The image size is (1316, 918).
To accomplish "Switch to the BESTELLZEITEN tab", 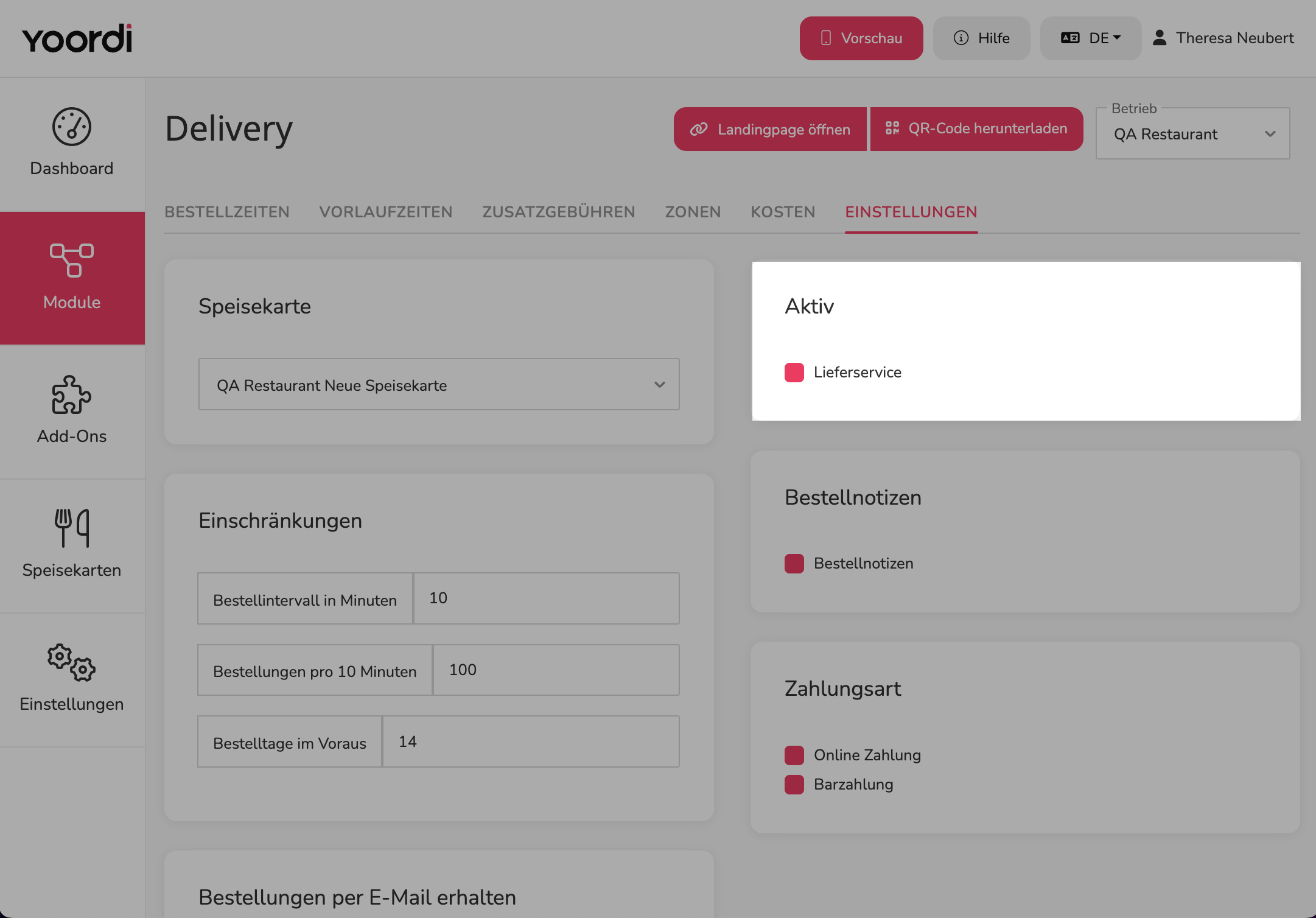I will point(227,212).
